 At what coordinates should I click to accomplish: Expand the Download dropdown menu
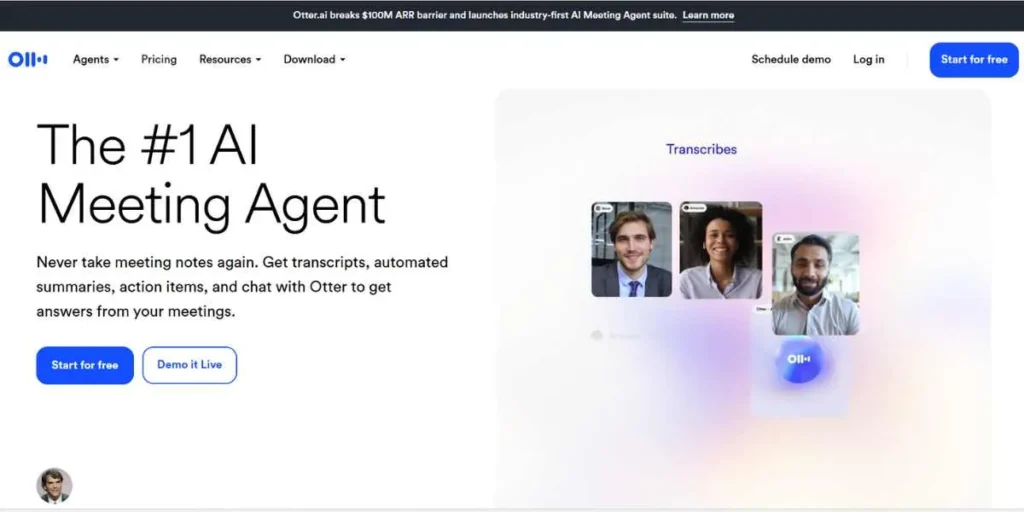(314, 59)
